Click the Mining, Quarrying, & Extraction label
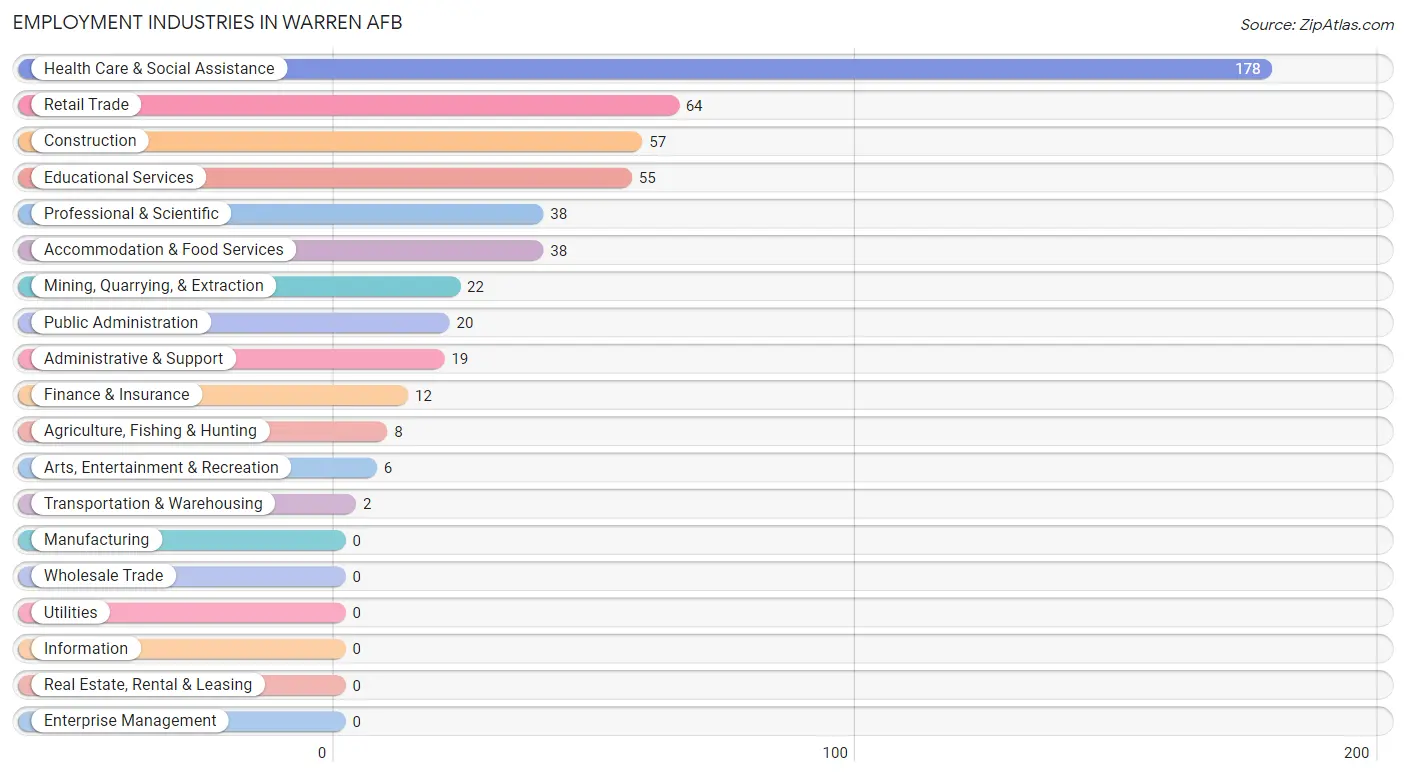 click(154, 286)
